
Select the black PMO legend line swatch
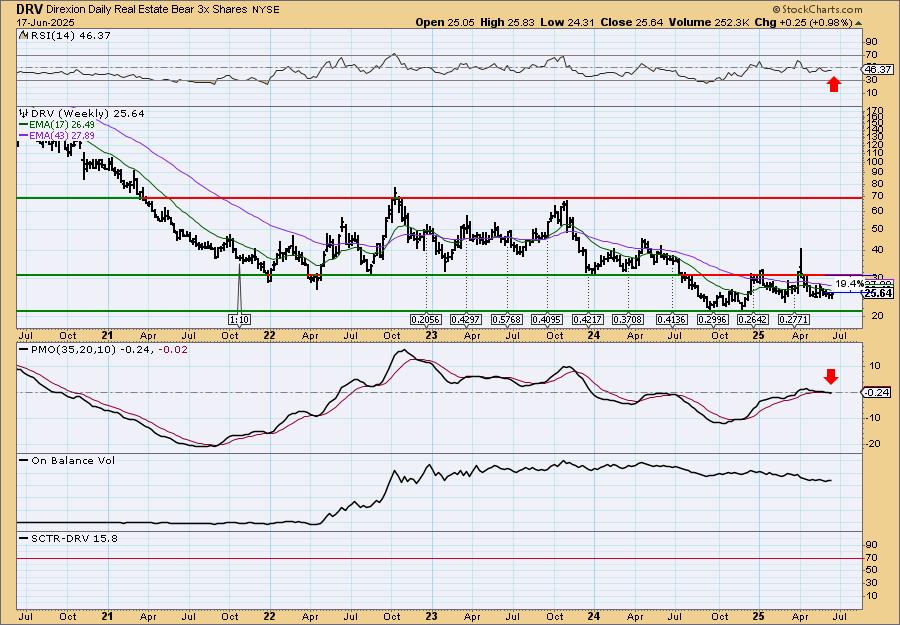pyautogui.click(x=23, y=350)
